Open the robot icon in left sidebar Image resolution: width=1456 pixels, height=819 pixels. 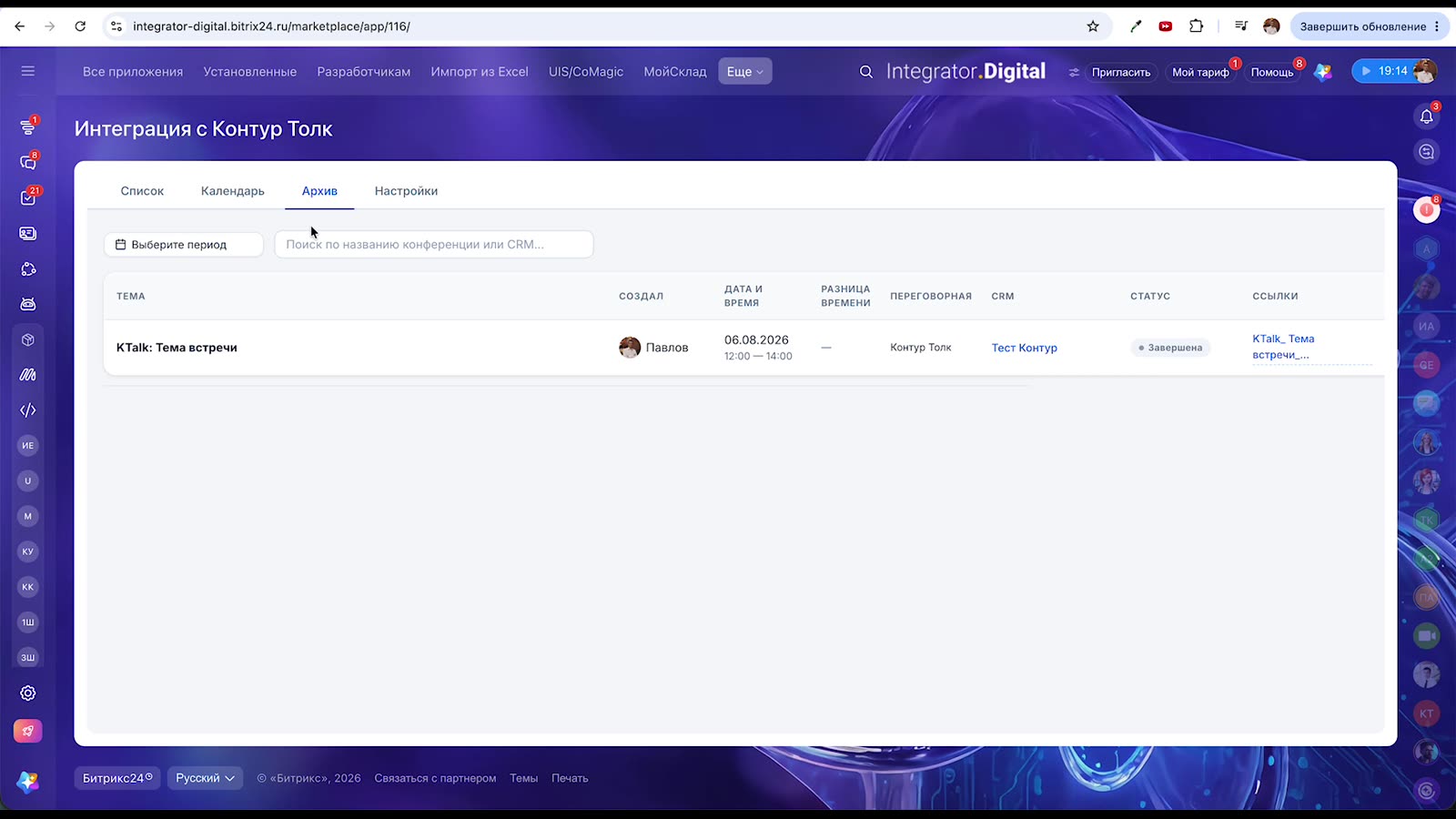pyautogui.click(x=28, y=304)
